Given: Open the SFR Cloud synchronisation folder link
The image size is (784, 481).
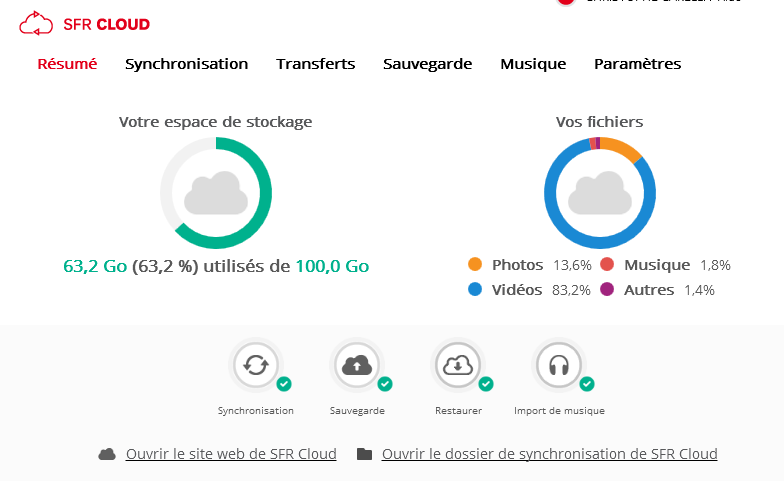Looking at the screenshot, I should [x=549, y=454].
